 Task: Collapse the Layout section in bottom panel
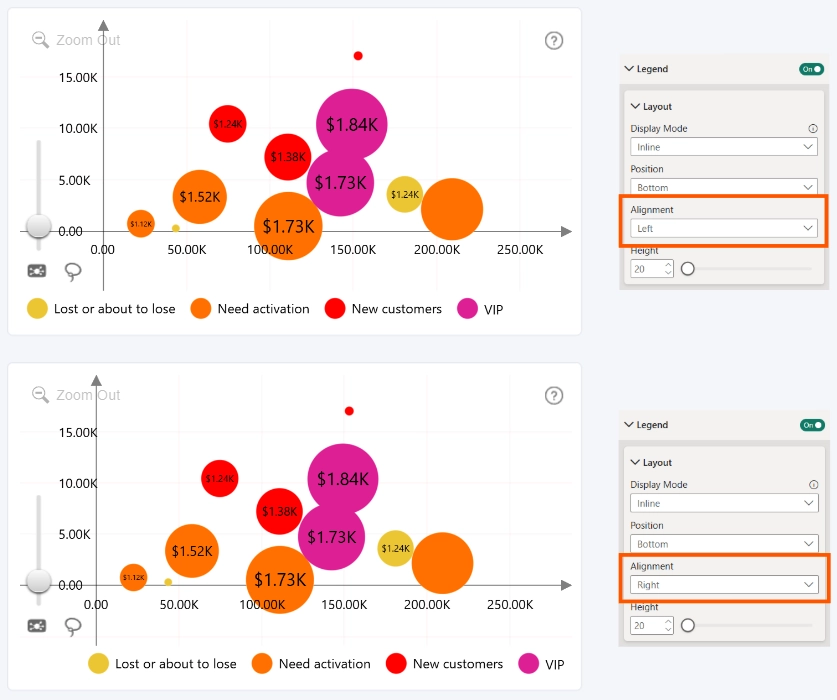635,462
